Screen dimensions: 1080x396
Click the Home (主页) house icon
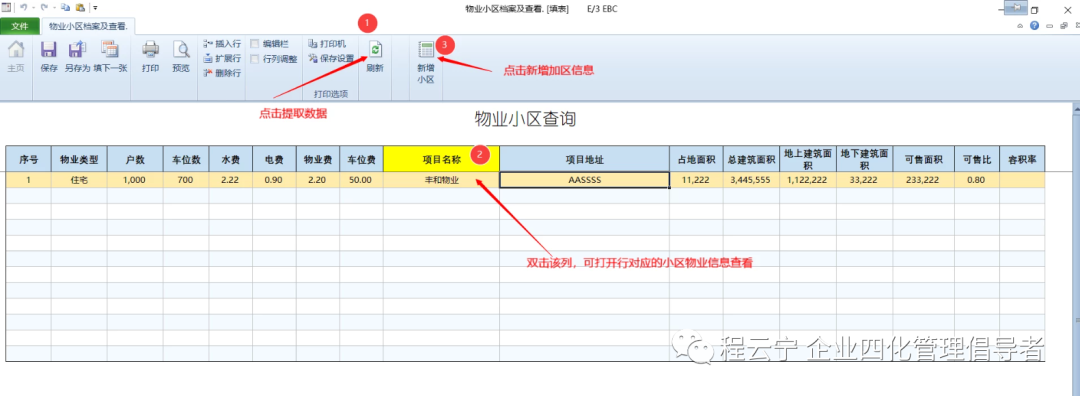coord(16,50)
